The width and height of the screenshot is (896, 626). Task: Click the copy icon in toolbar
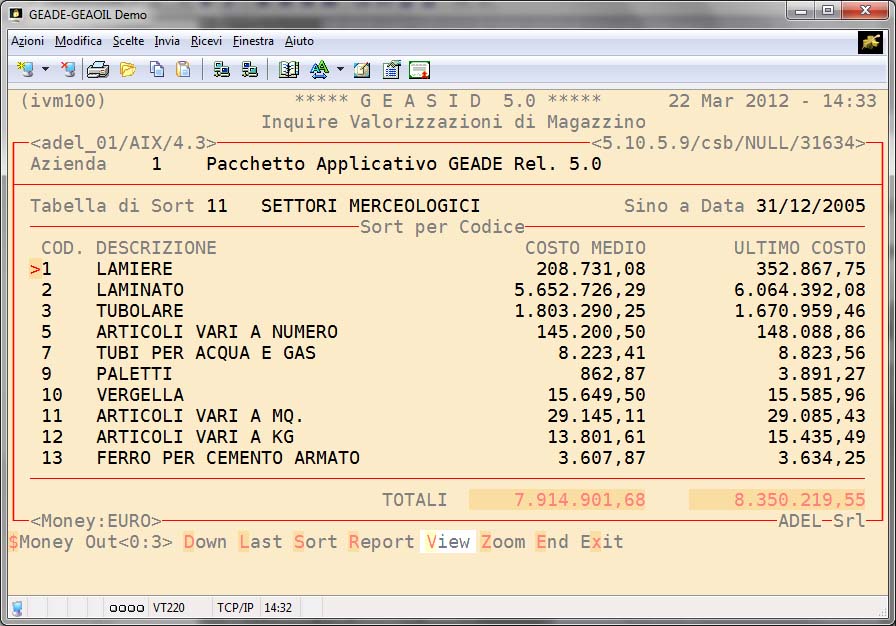[157, 69]
